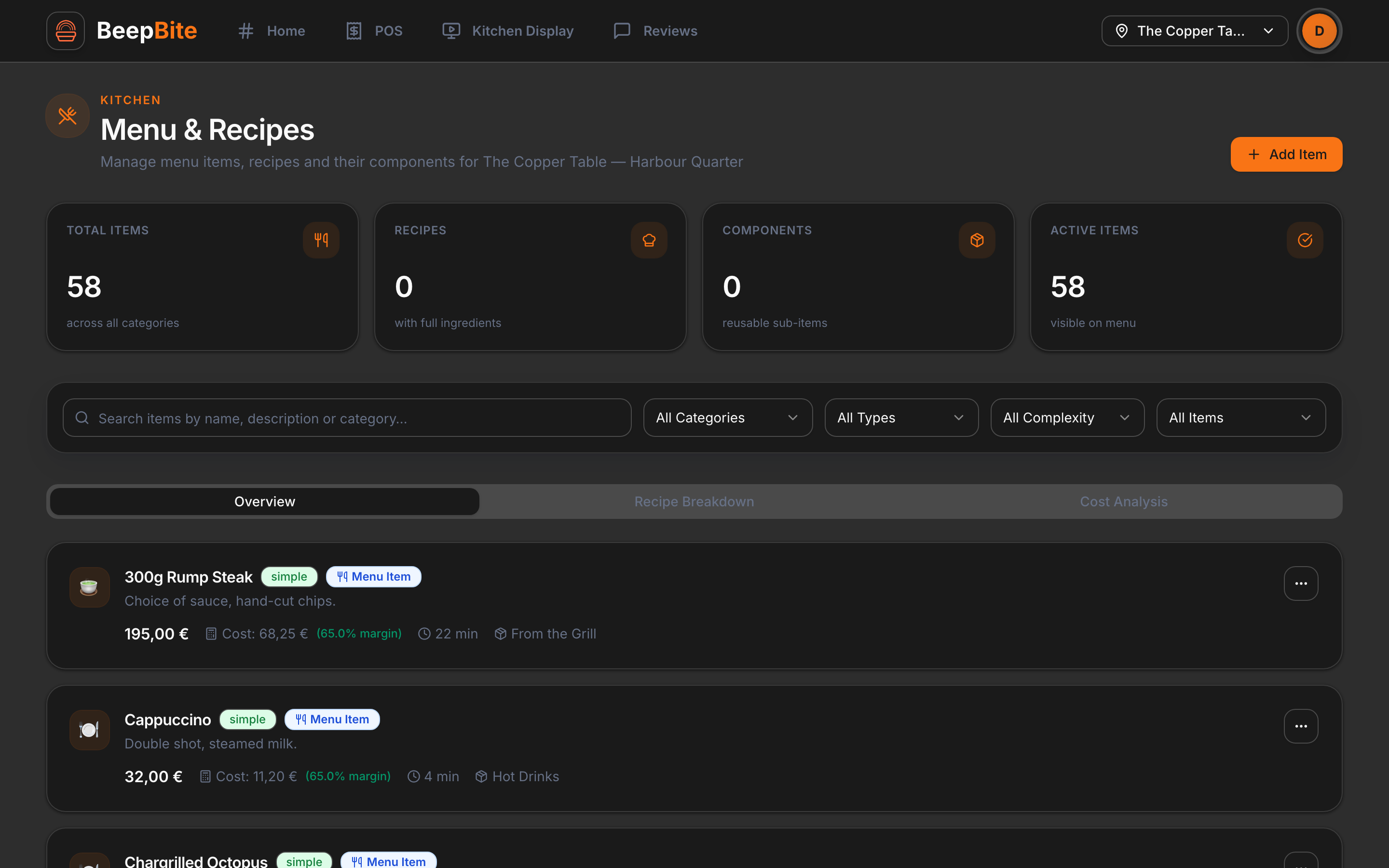
Task: Open the All Complexity dropdown
Action: click(x=1067, y=418)
